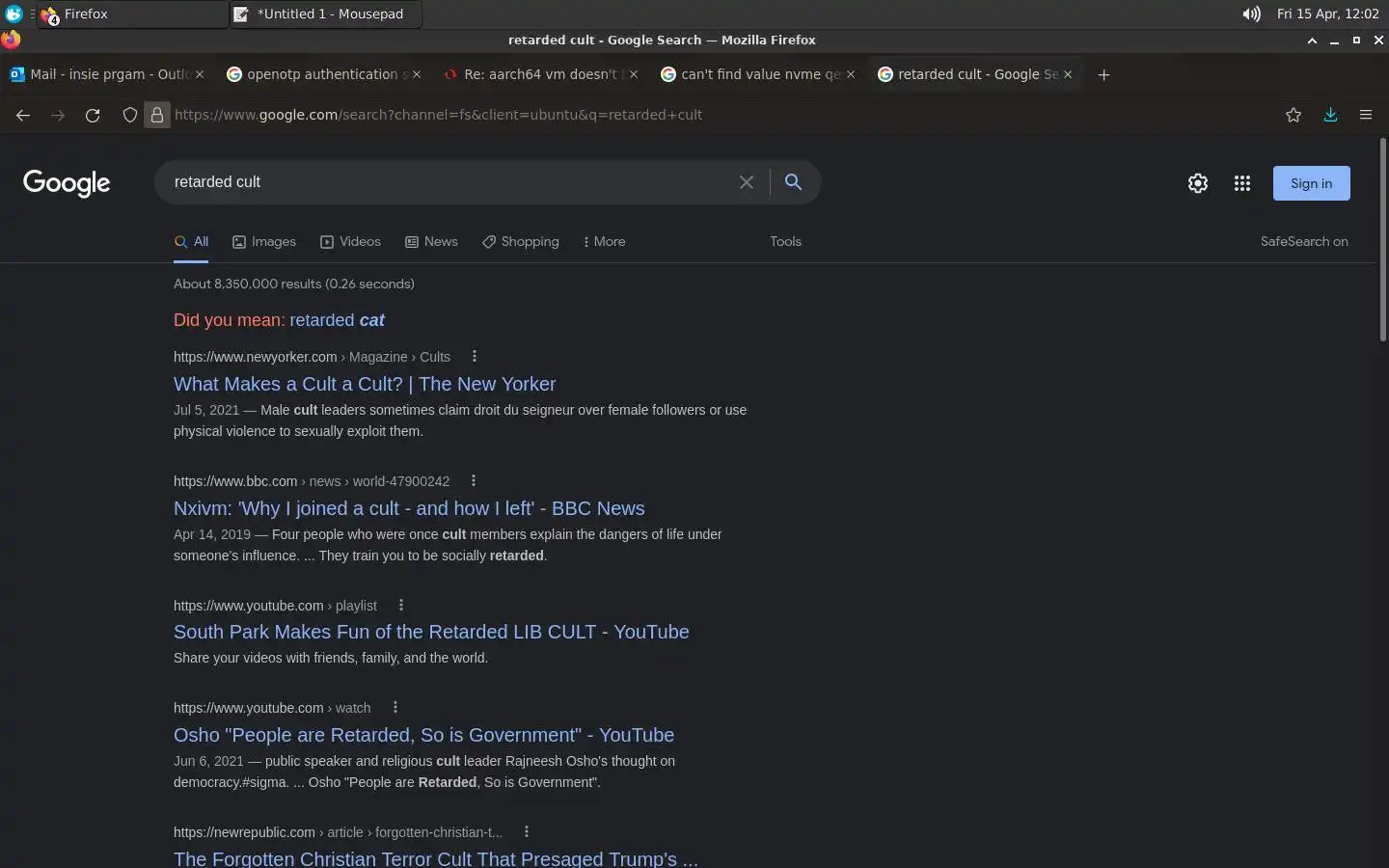Click the Google logo
The width and height of the screenshot is (1389, 868).
(x=67, y=183)
